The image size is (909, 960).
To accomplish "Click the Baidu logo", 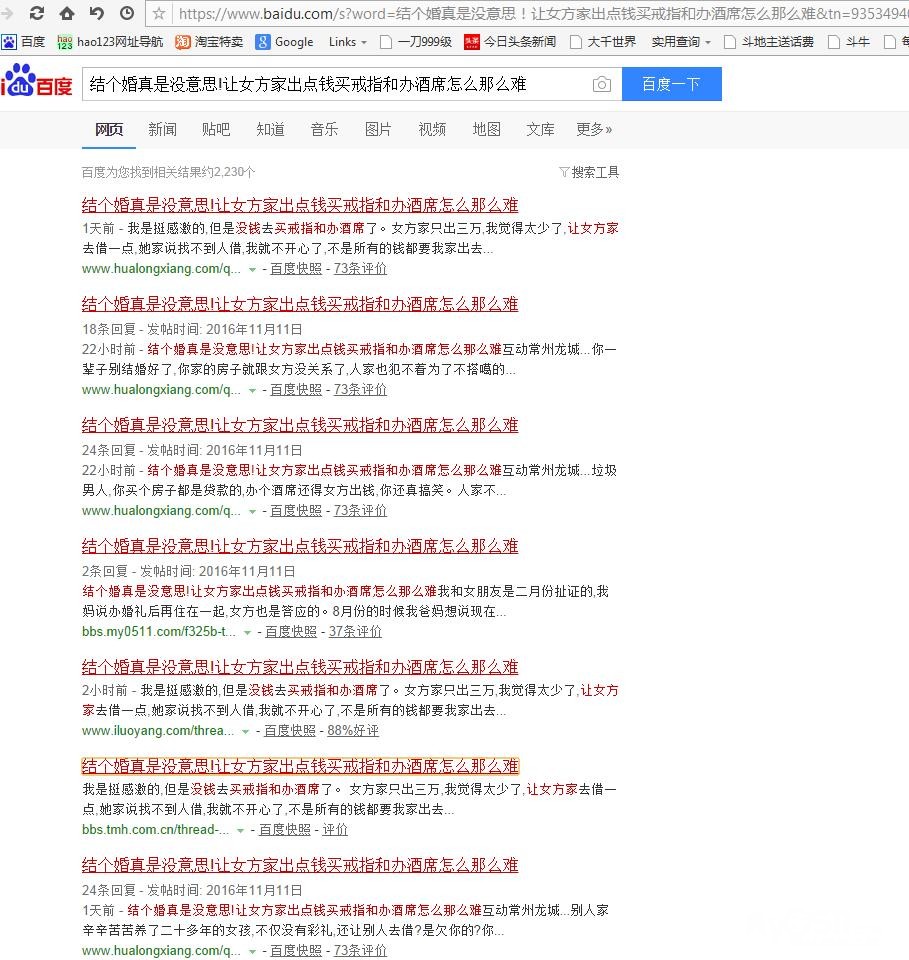I will [37, 82].
